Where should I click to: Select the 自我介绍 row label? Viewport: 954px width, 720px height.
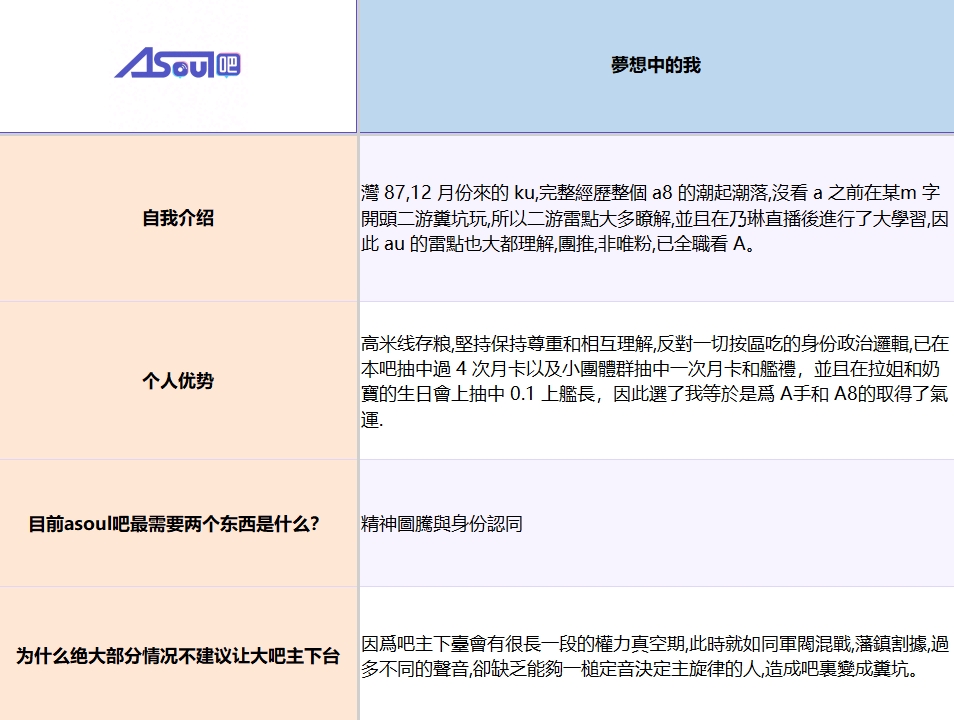pos(178,218)
